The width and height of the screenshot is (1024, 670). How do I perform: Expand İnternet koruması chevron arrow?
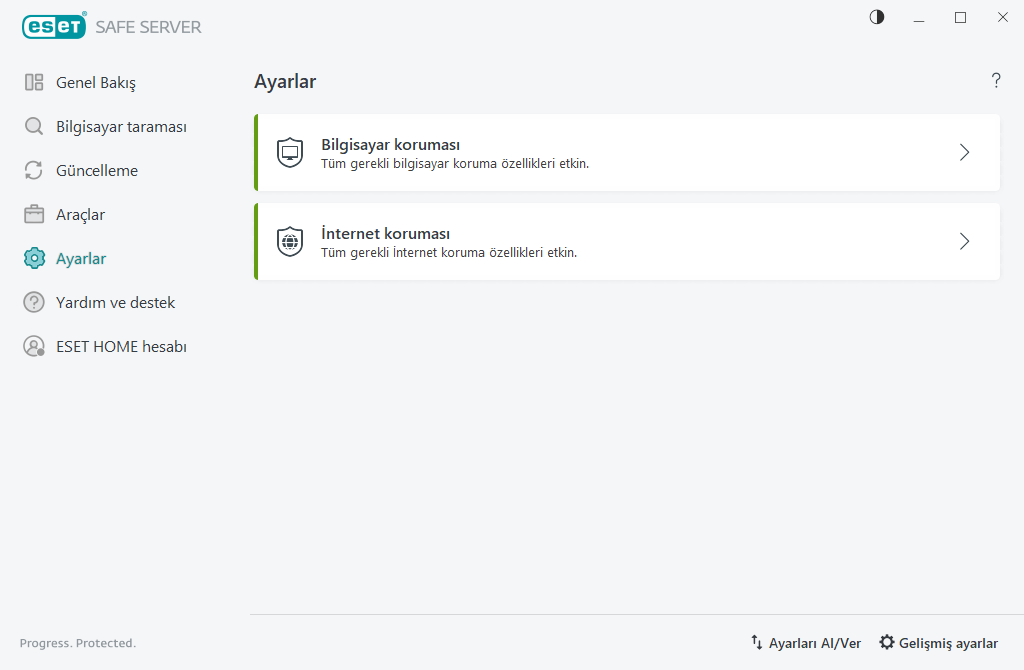point(965,242)
